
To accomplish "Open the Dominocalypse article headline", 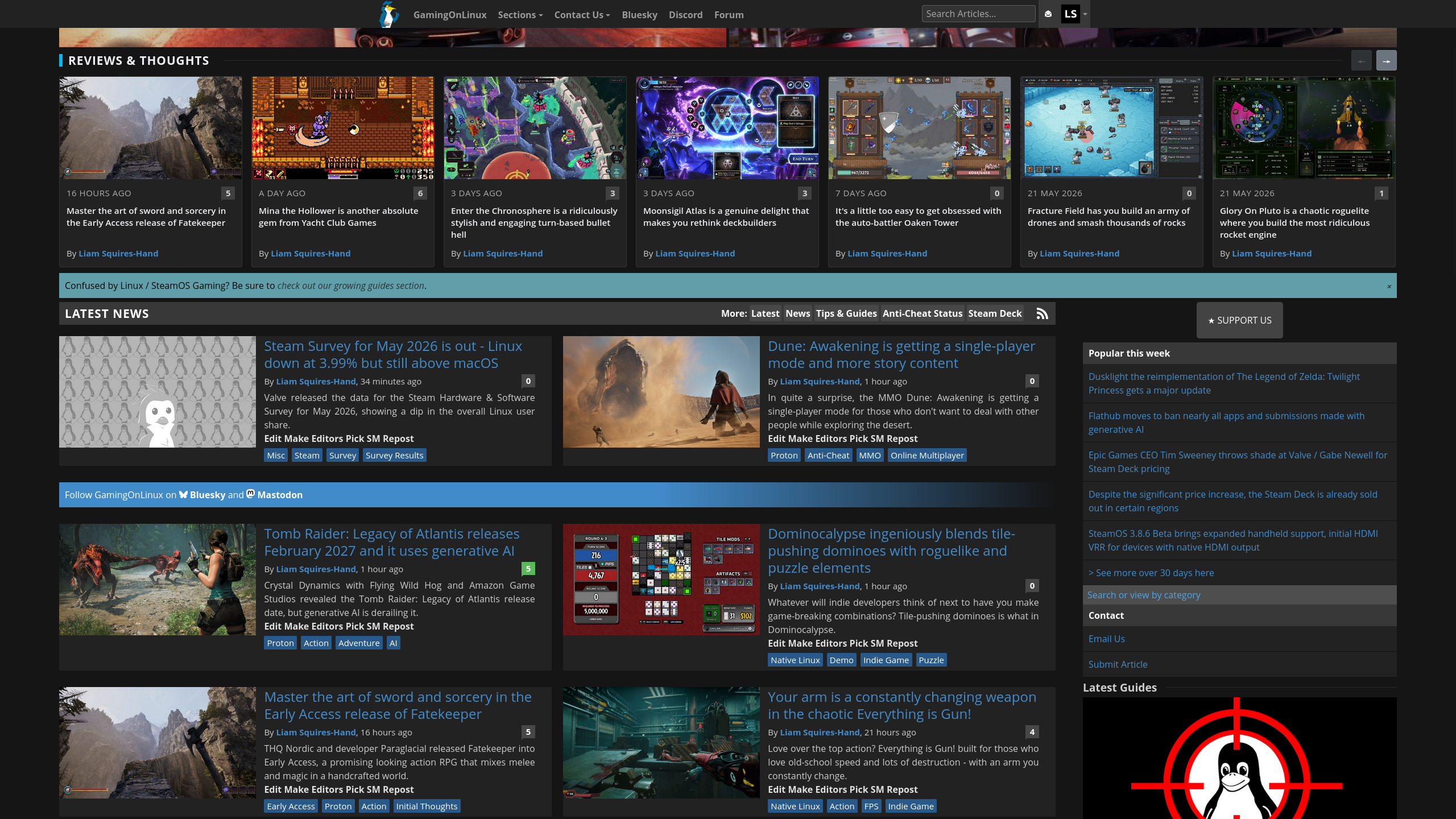I will (891, 551).
